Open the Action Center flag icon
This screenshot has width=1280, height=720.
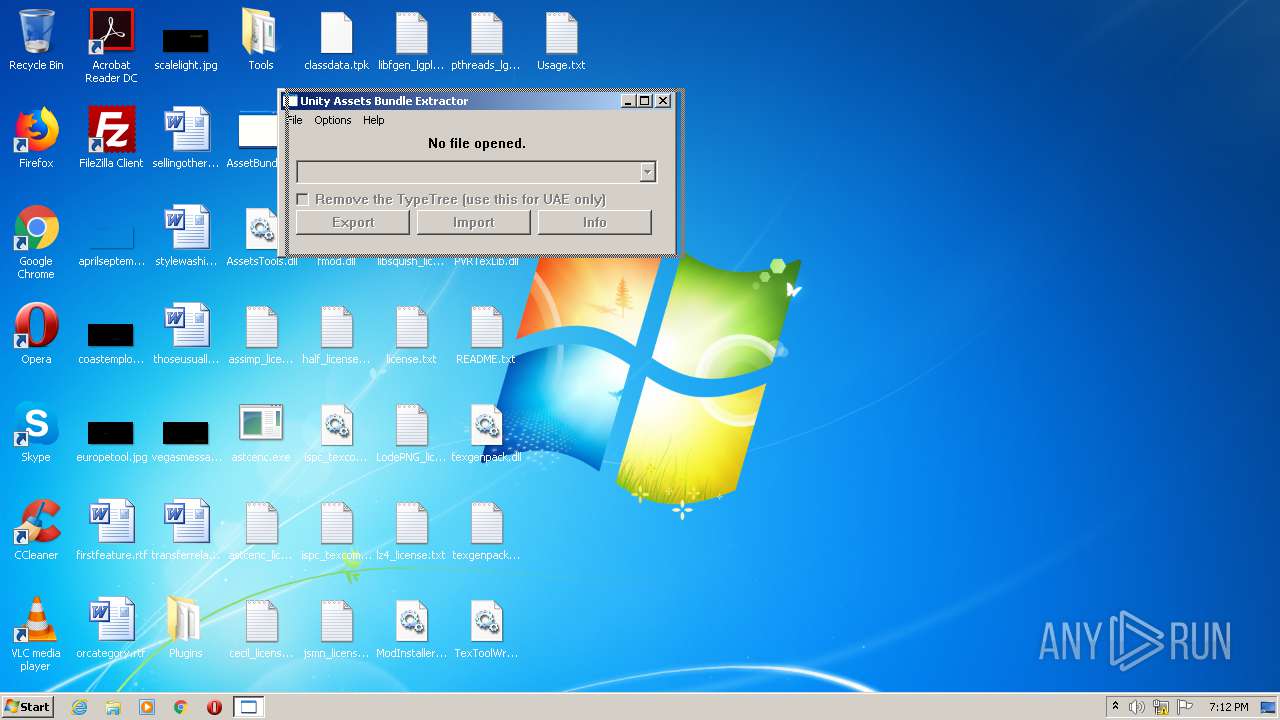[1185, 707]
